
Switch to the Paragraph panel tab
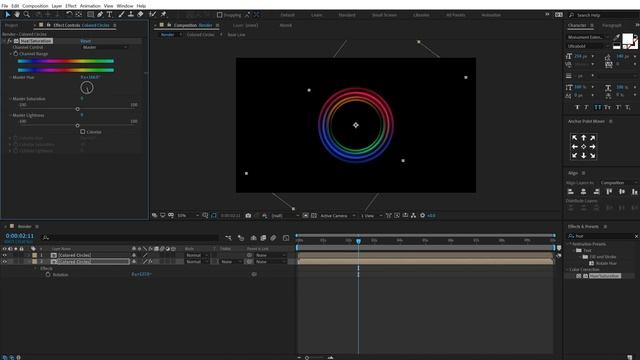(611, 25)
